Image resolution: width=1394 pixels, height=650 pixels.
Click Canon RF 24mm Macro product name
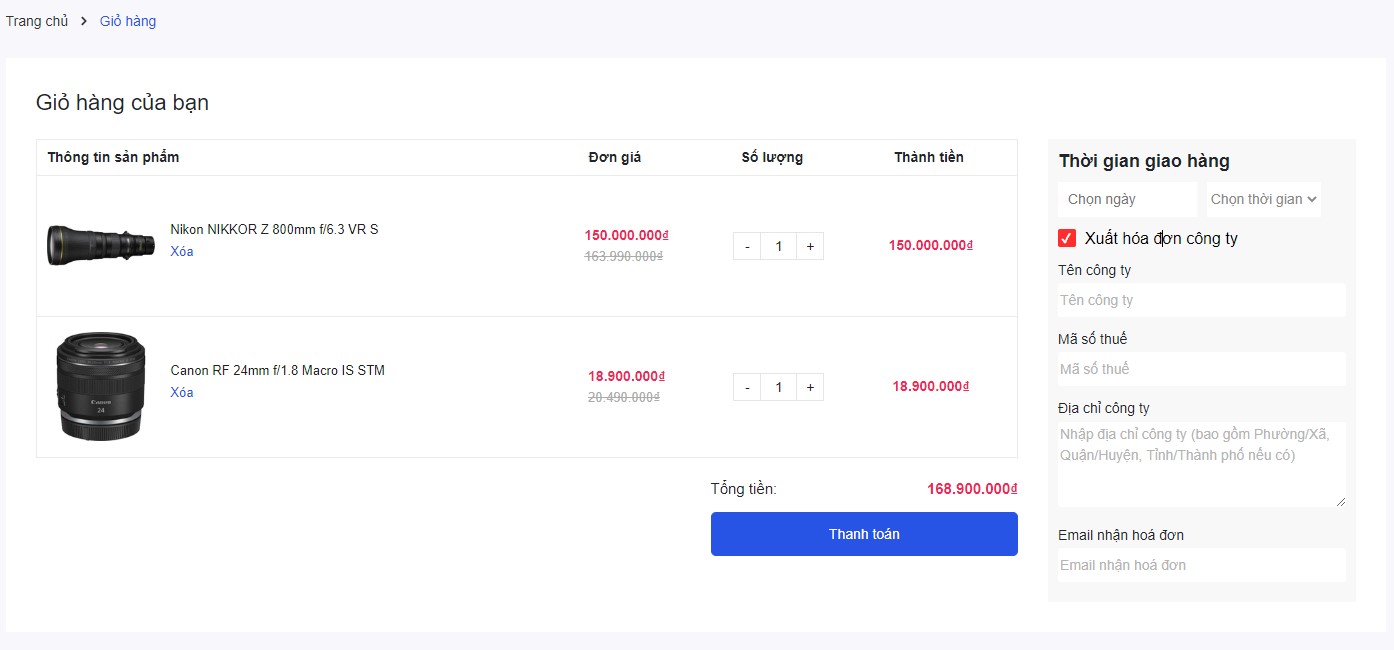pos(277,370)
